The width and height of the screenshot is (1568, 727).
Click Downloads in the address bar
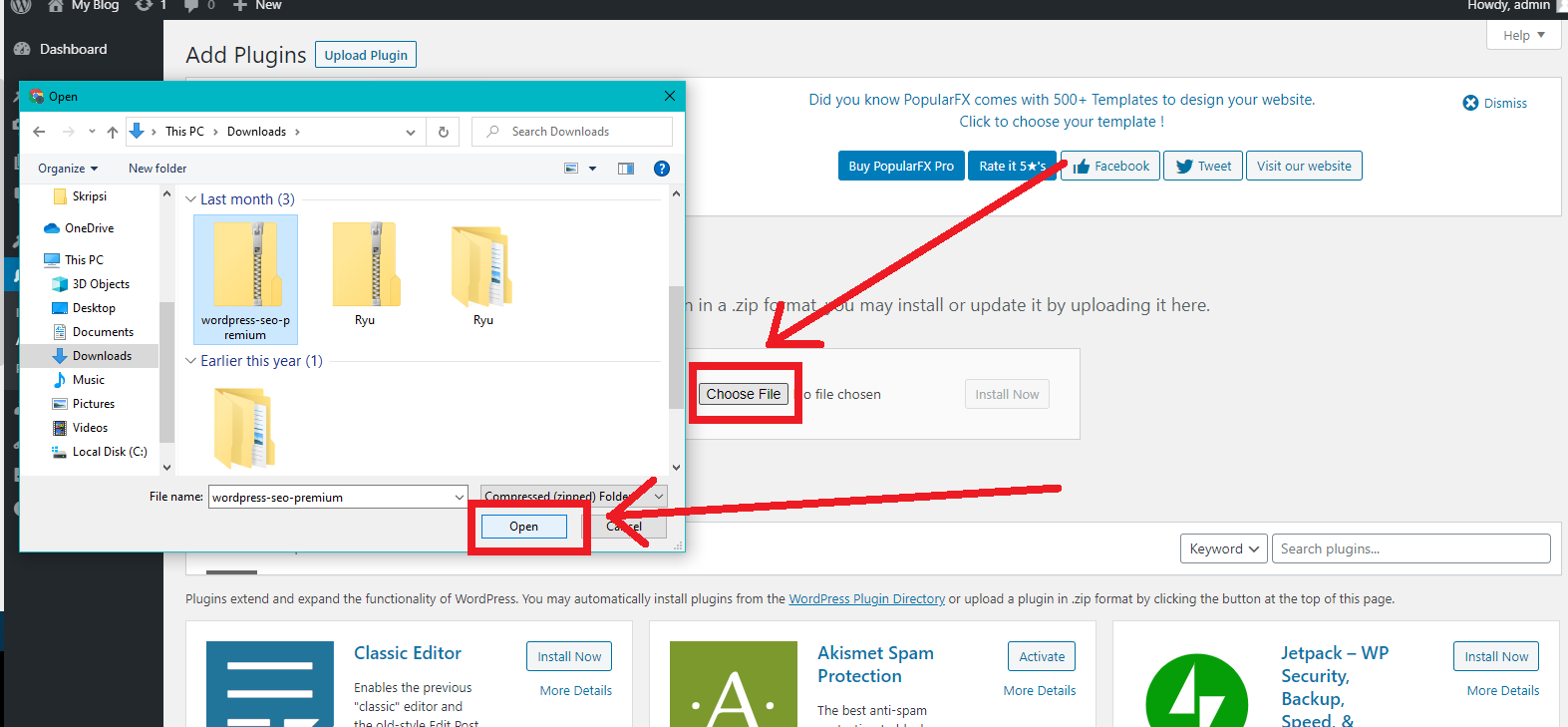click(x=256, y=132)
